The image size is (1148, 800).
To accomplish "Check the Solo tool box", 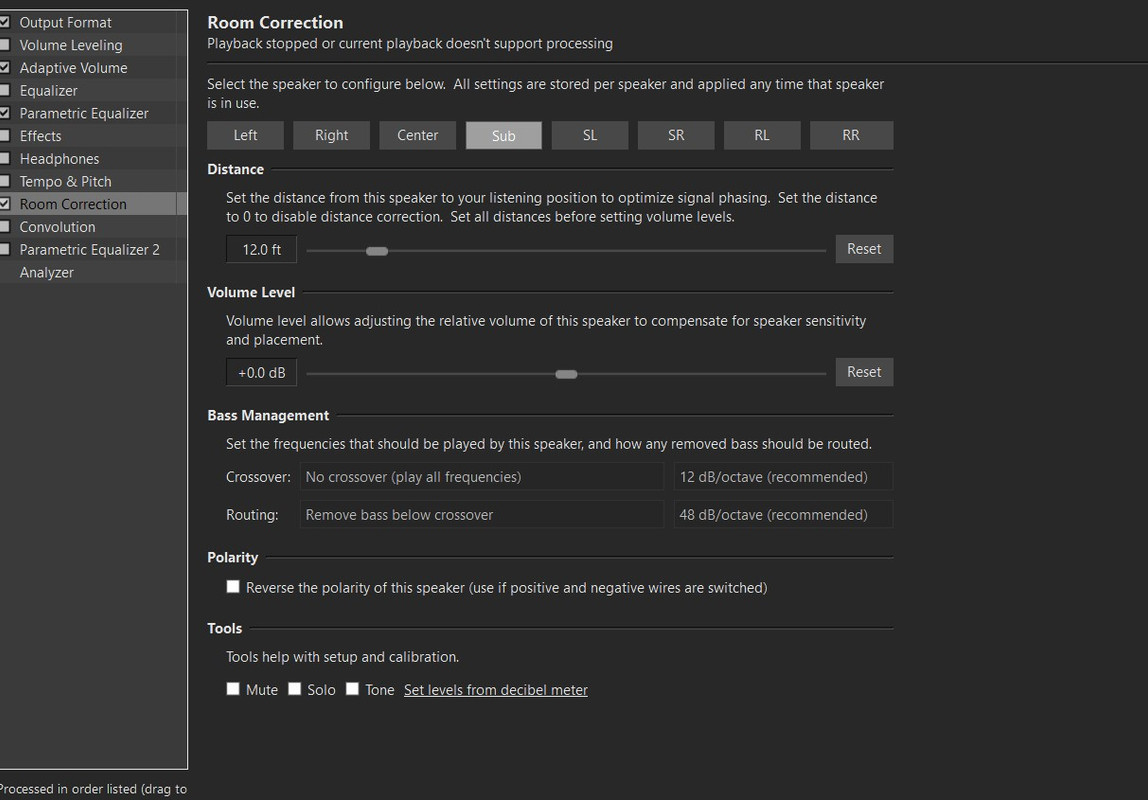I will click(x=294, y=689).
